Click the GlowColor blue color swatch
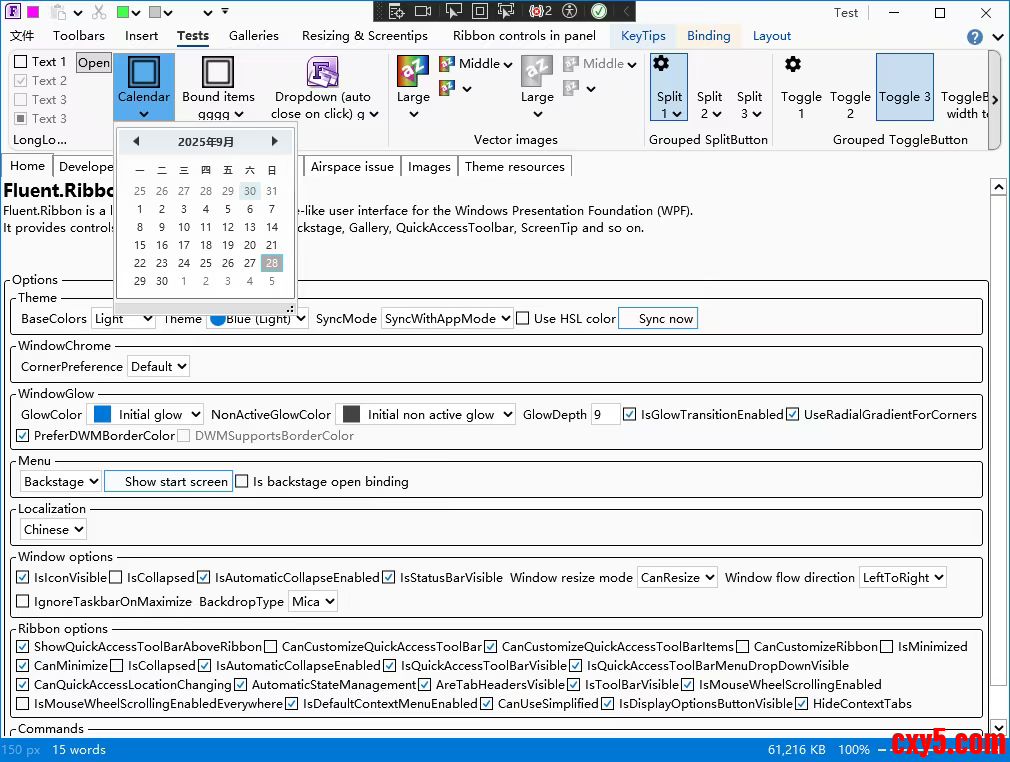Viewport: 1010px width, 762px height. point(102,415)
